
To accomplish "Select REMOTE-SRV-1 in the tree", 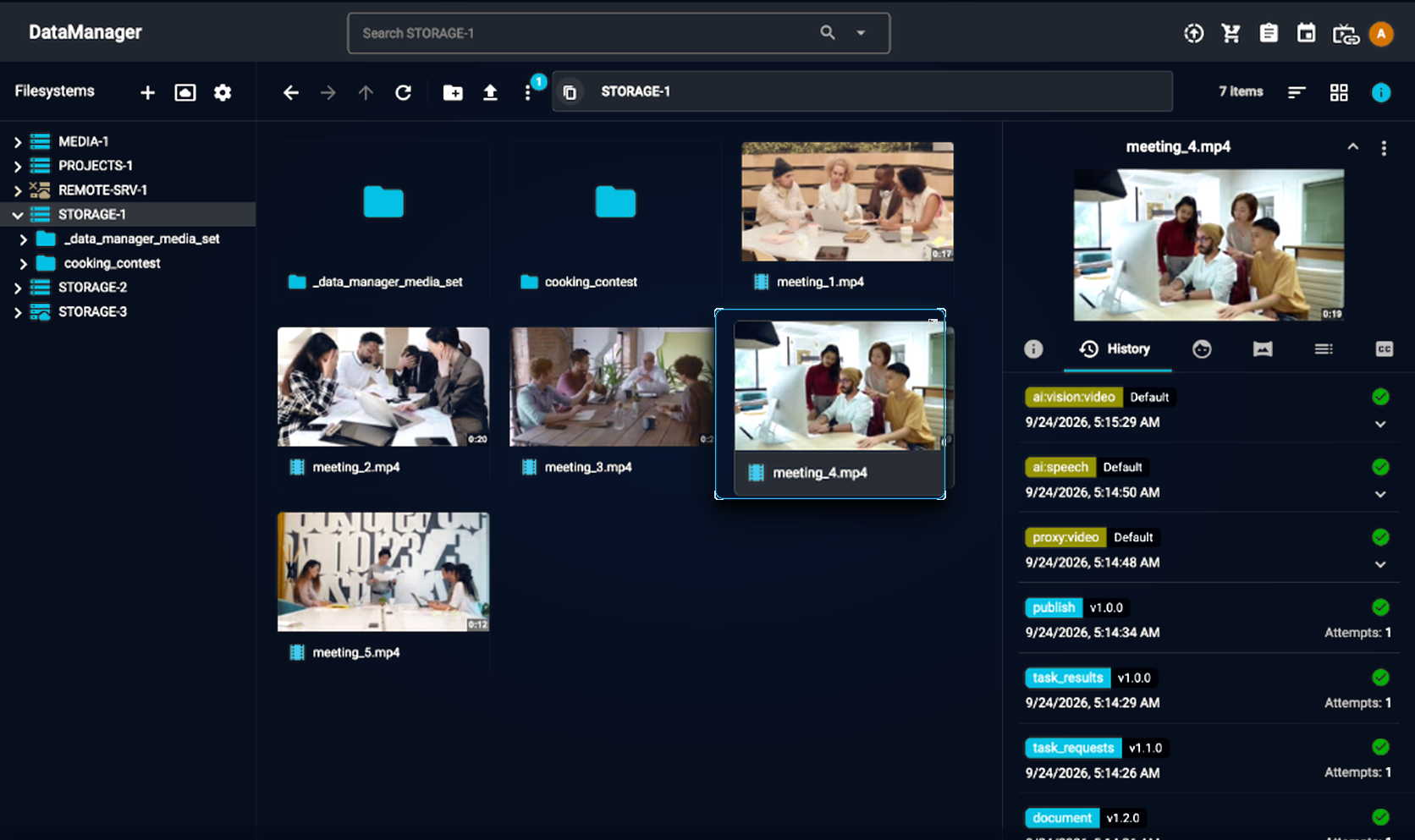I will pos(102,190).
